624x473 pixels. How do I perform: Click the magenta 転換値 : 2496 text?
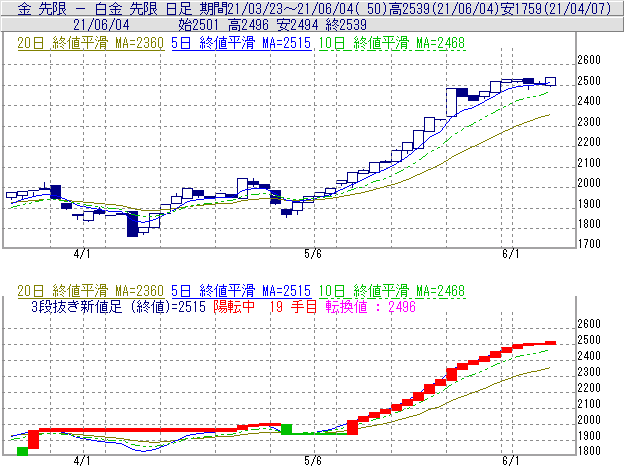(370, 307)
